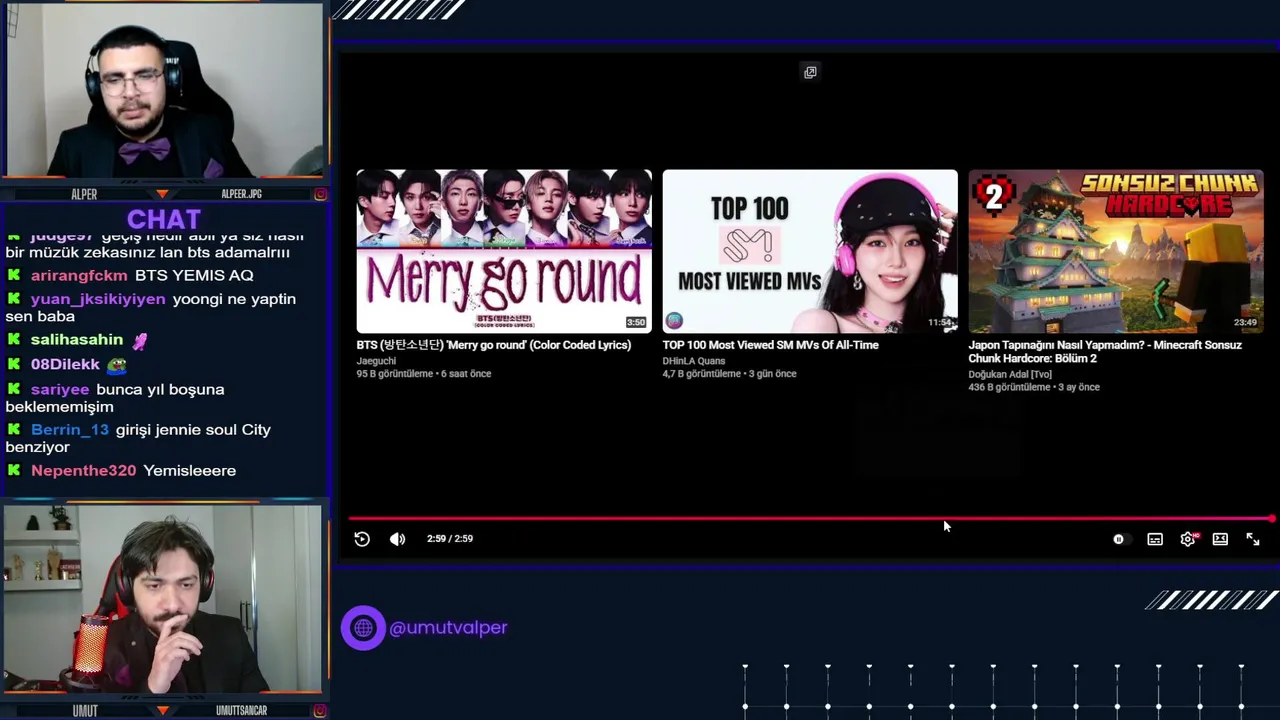The height and width of the screenshot is (720, 1280).
Task: Click the Instagram icon next to ALPEER.JPG
Action: coord(320,194)
